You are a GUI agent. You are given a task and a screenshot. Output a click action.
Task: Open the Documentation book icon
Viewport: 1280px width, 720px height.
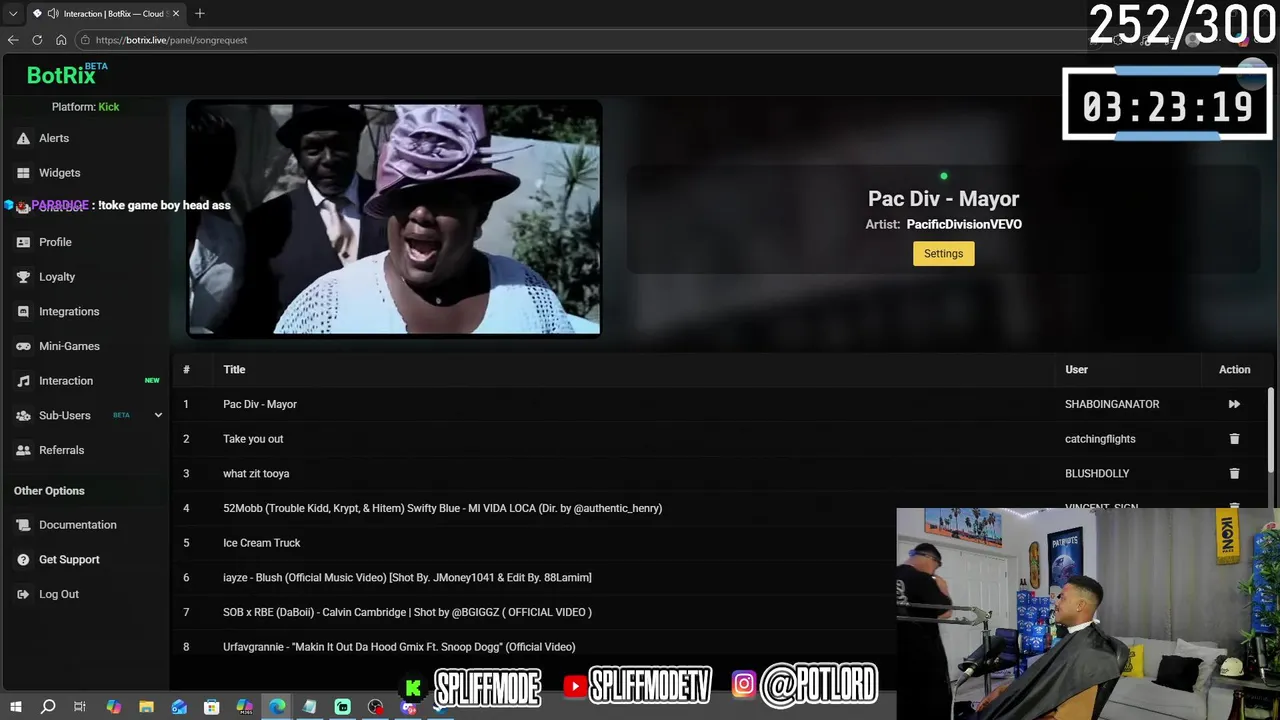23,525
